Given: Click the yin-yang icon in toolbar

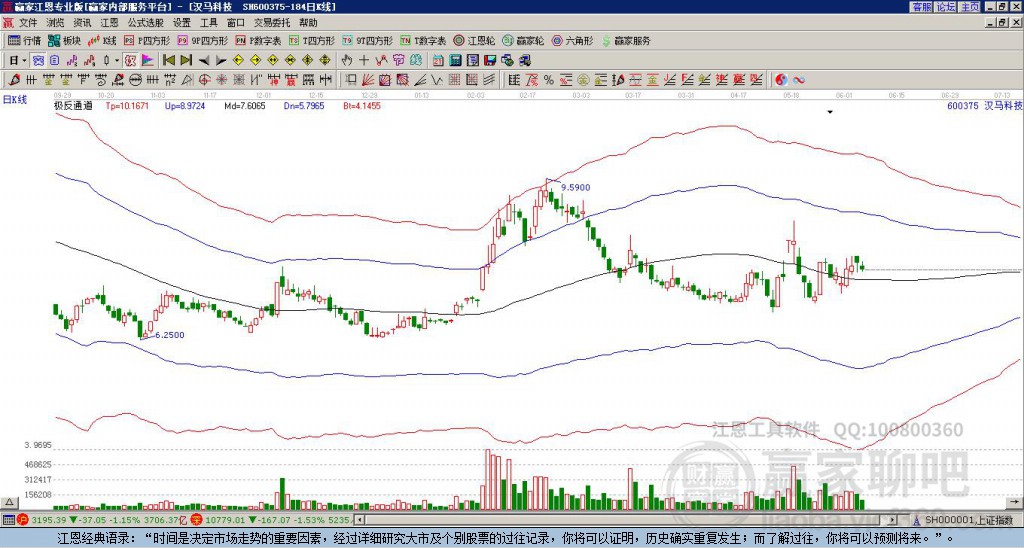Looking at the screenshot, I should 781,80.
